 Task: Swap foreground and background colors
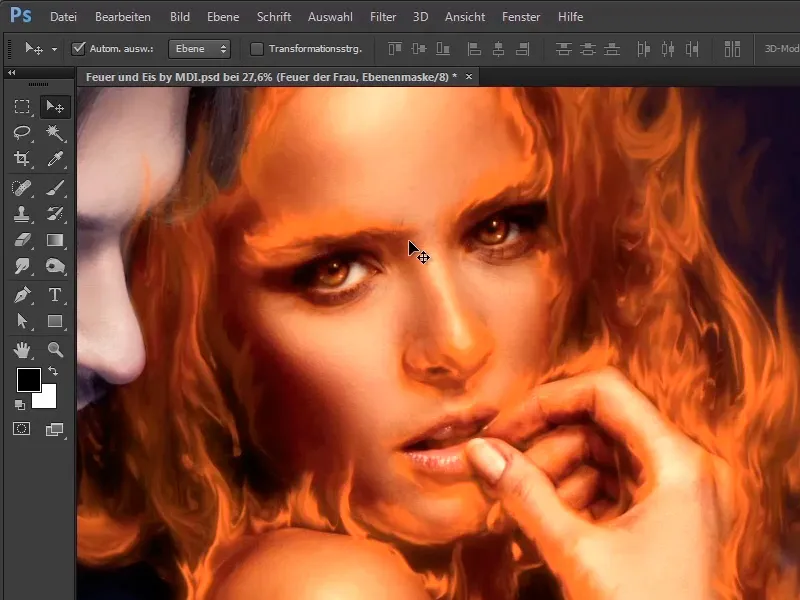pos(53,371)
